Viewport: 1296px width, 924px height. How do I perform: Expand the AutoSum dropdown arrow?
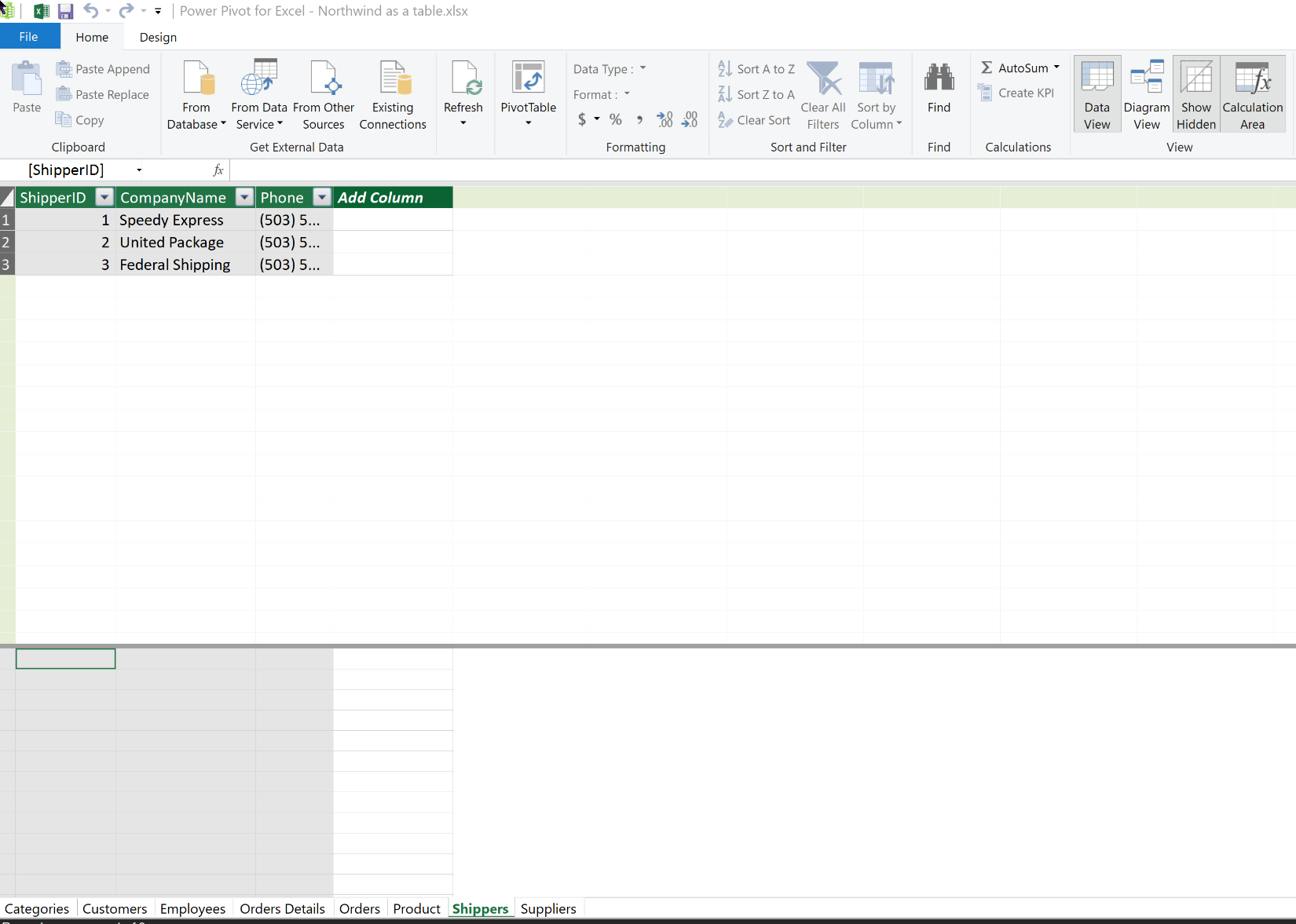(x=1056, y=68)
